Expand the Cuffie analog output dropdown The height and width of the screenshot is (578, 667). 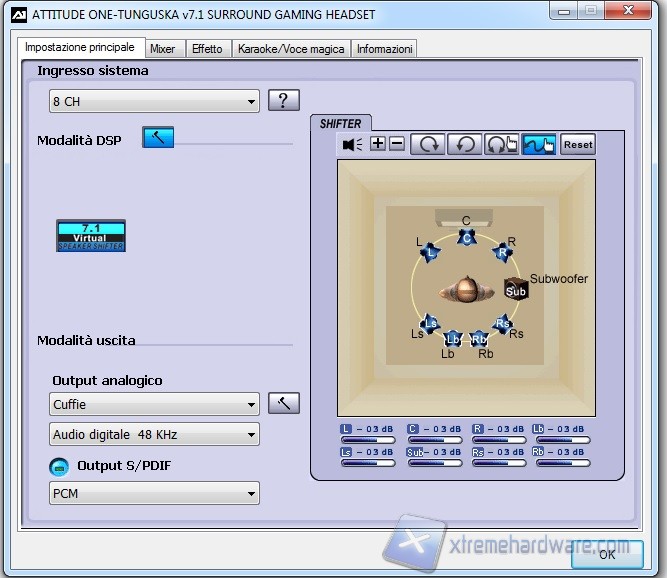tap(154, 405)
